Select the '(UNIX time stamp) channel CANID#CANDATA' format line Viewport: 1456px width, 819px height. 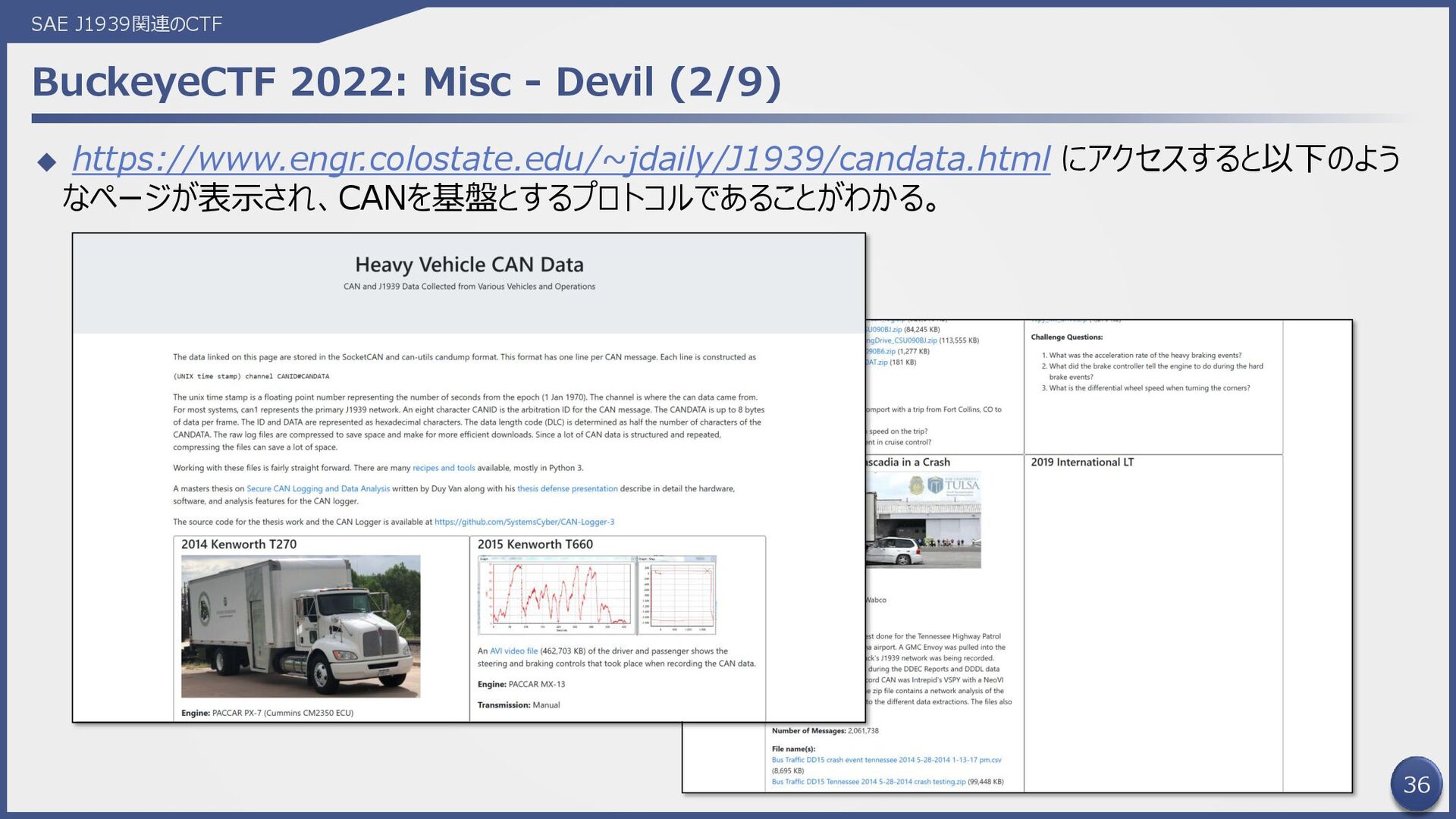point(251,376)
